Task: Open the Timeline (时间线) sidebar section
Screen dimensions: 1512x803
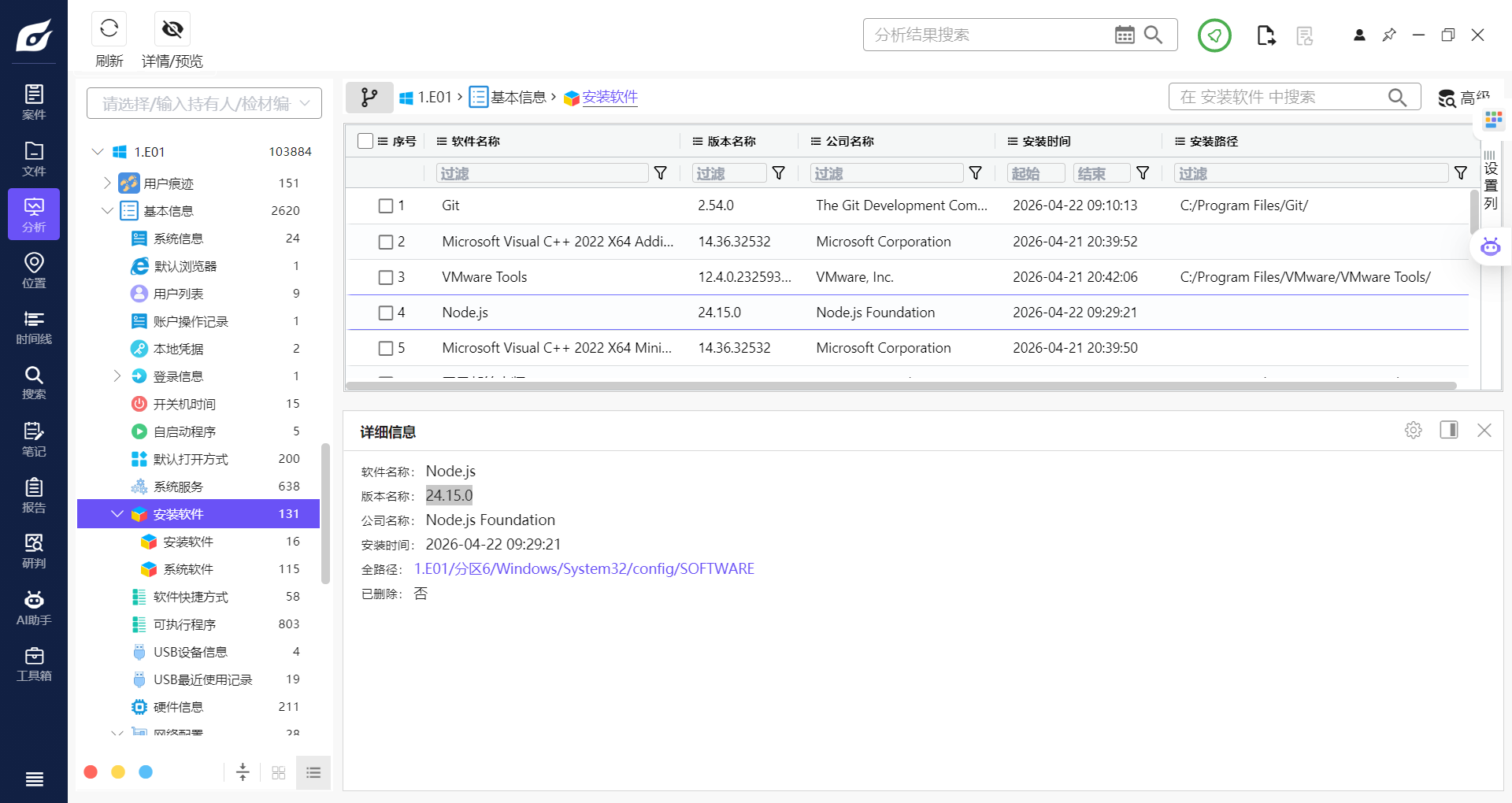Action: (34, 327)
